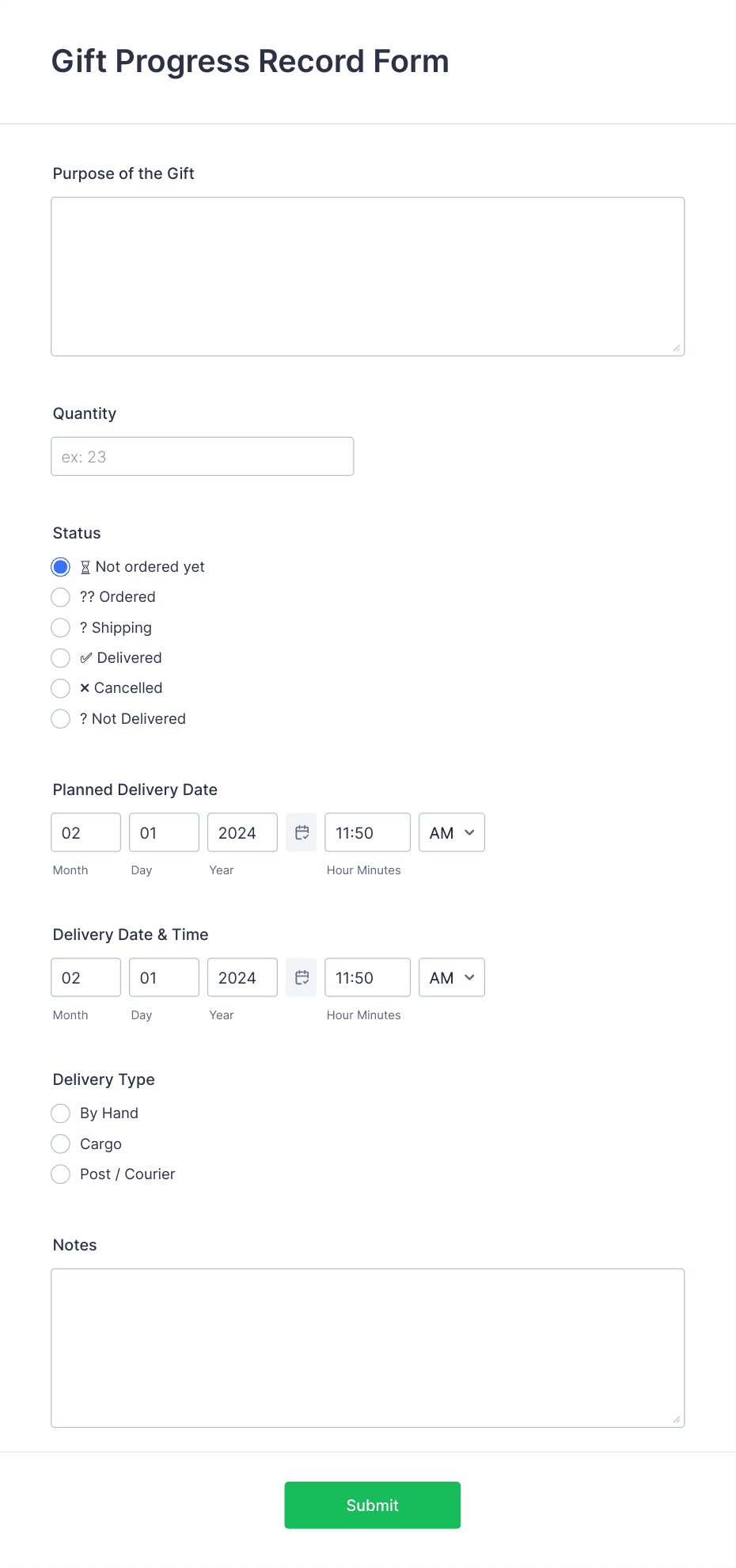Click the Quantity input field
Viewport: 736px width, 1568px height.
pyautogui.click(x=202, y=456)
